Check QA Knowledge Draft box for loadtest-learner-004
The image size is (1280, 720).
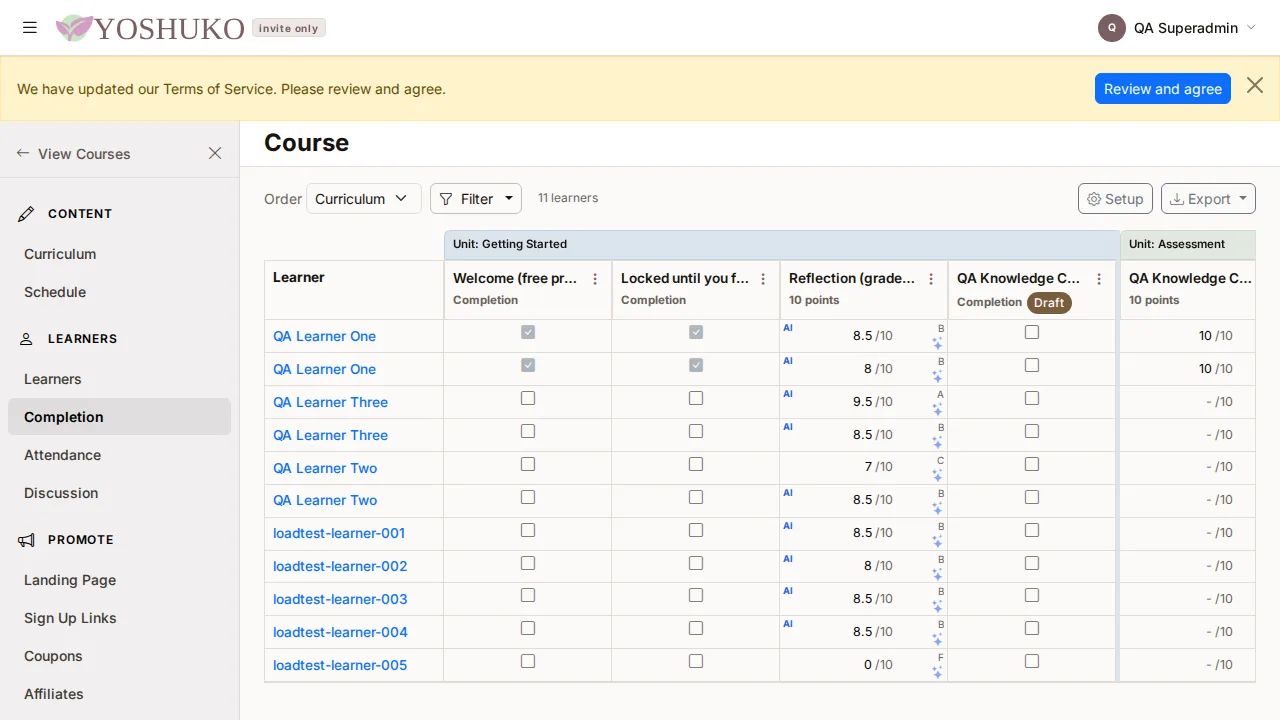(1032, 628)
